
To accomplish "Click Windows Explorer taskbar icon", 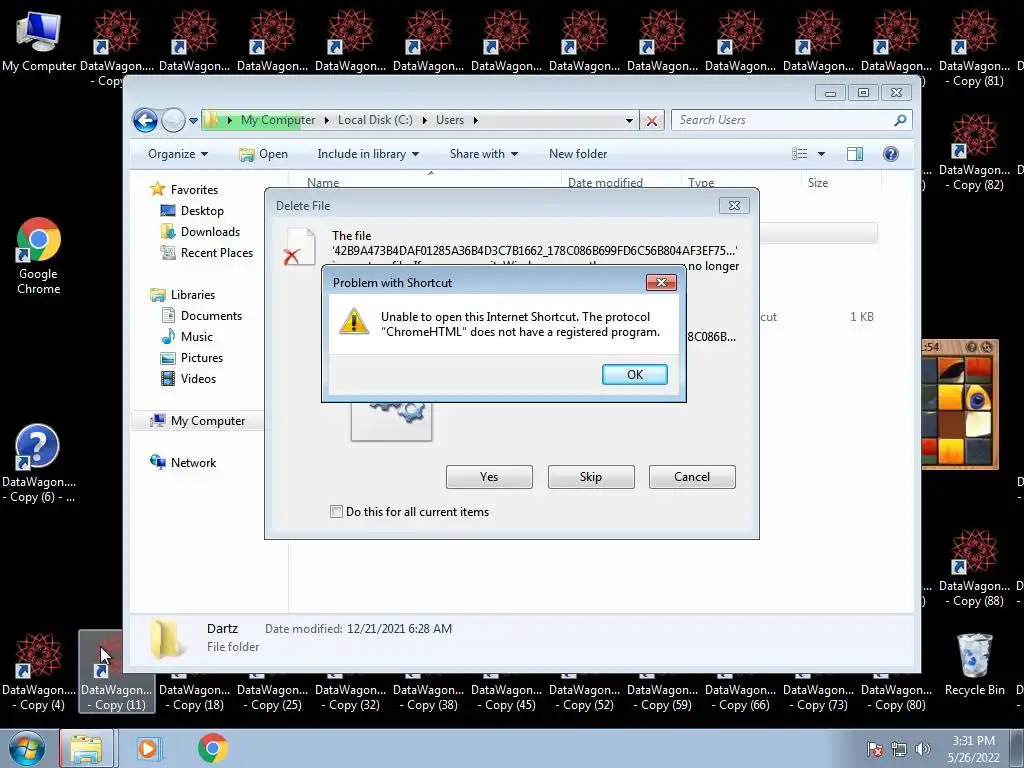I will (87, 748).
